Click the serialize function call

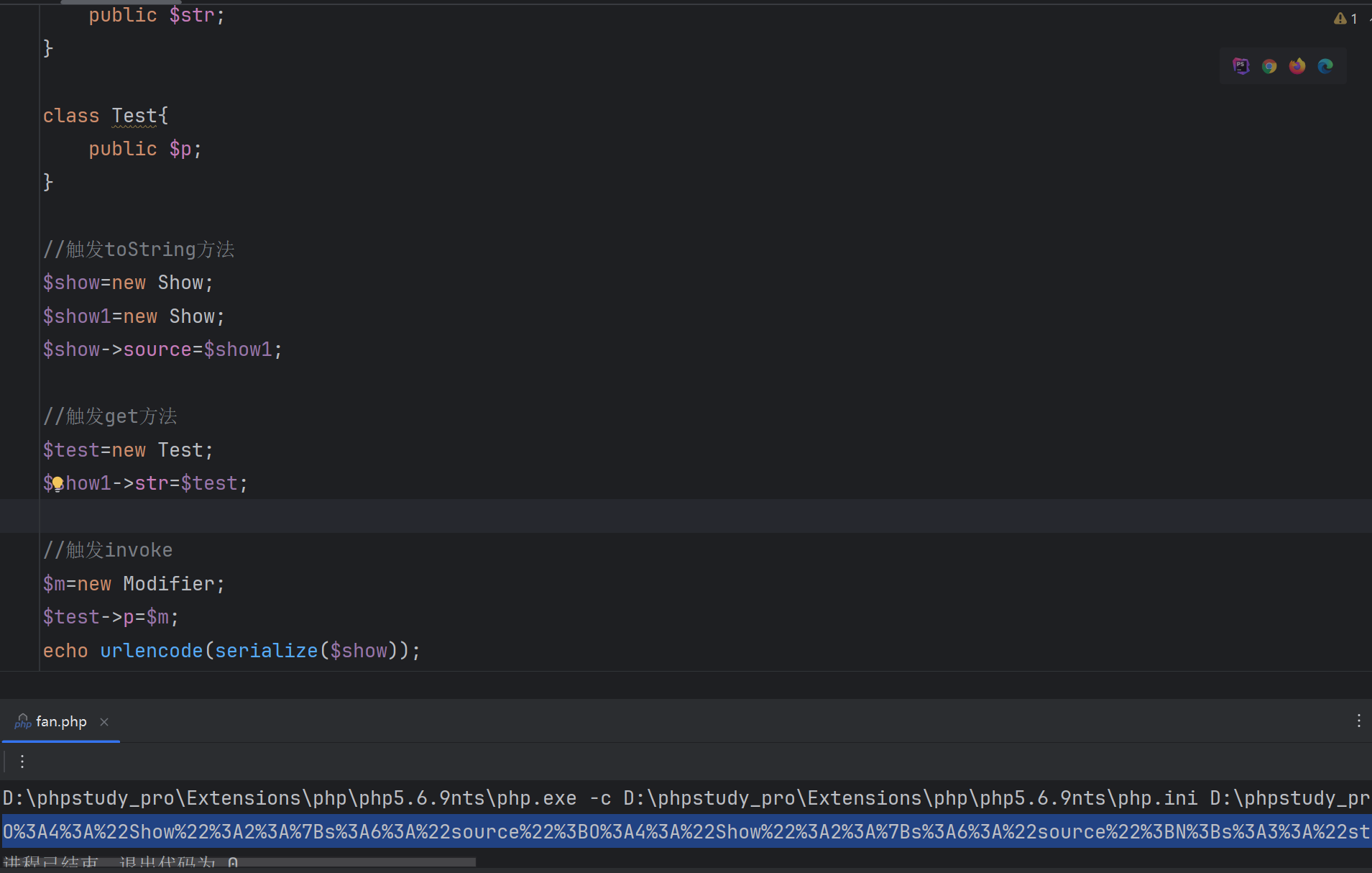(267, 651)
